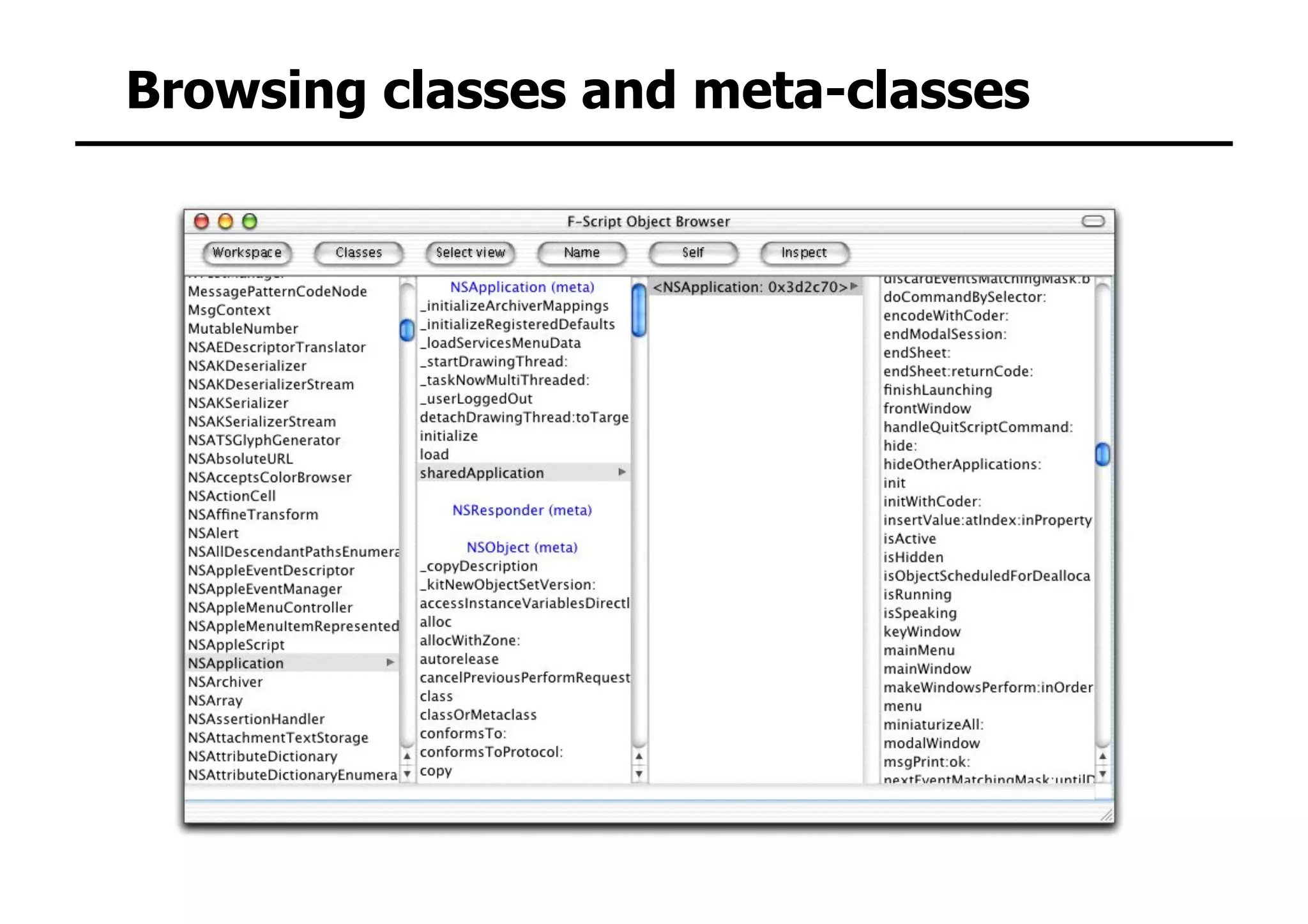Screen dimensions: 1308x924
Task: Select autorelease method
Action: (459, 658)
